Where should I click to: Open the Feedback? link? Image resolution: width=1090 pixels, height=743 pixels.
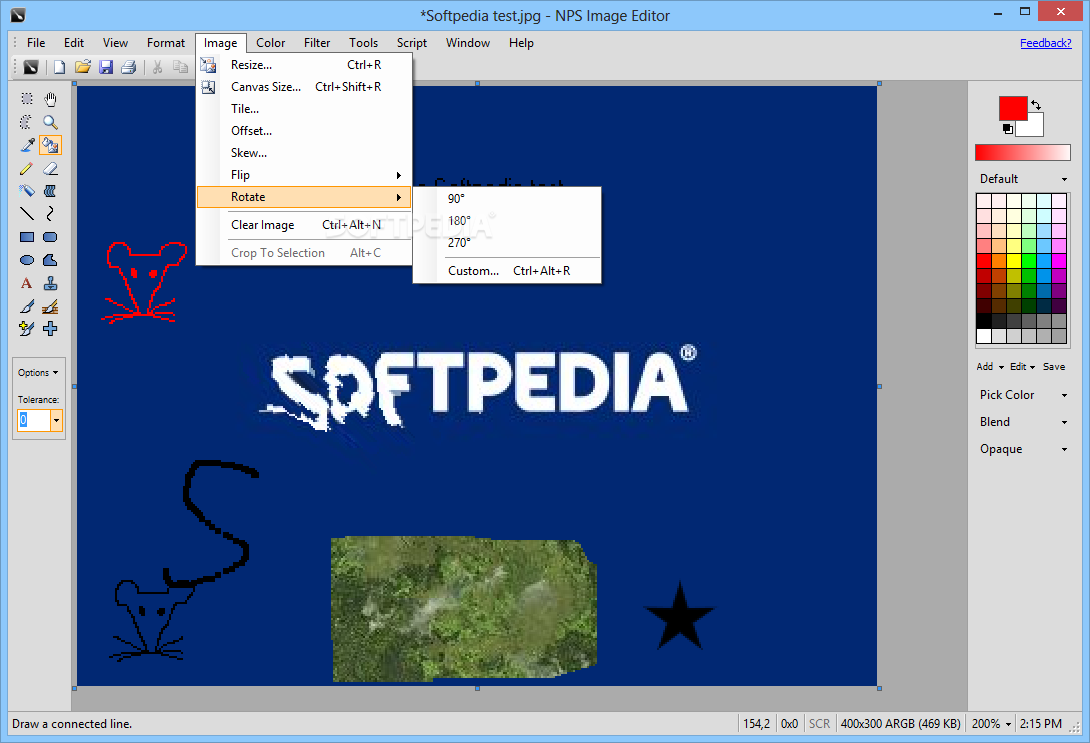tap(1046, 43)
